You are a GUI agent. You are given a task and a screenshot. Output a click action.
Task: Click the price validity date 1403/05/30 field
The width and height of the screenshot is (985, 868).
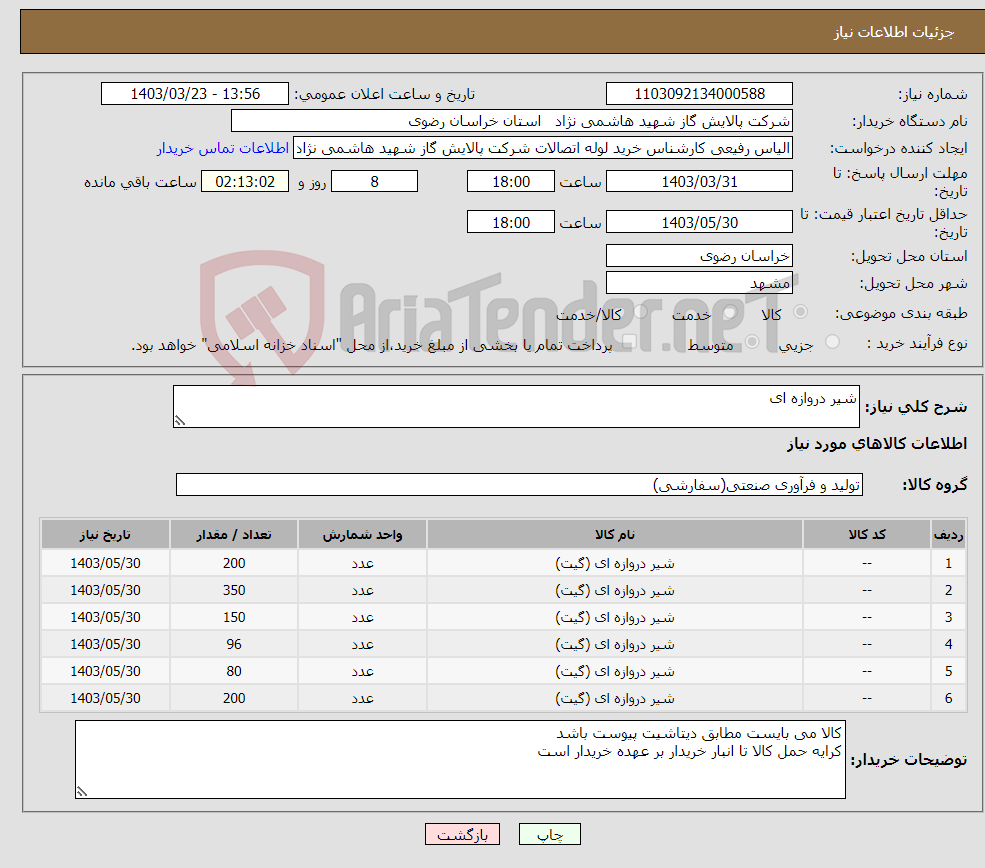(x=699, y=222)
